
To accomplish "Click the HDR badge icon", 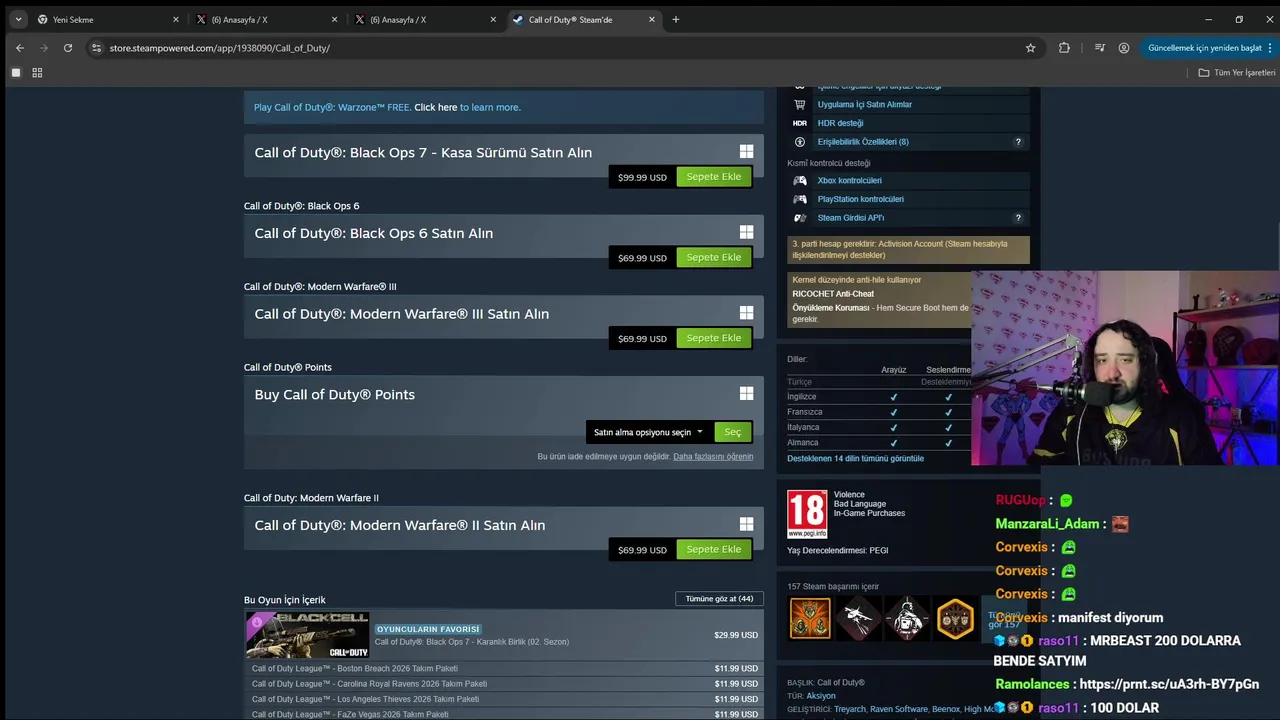I will [x=800, y=123].
